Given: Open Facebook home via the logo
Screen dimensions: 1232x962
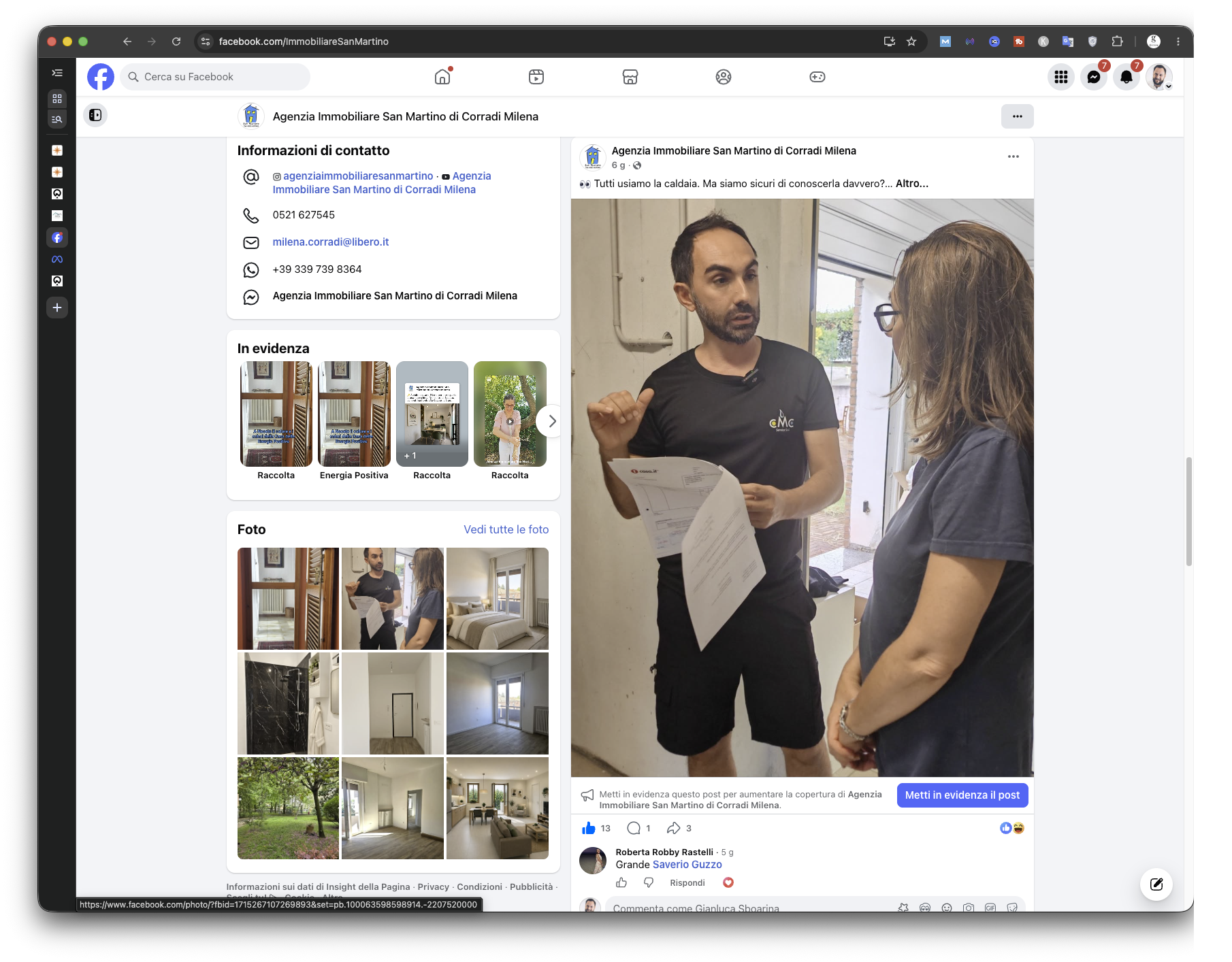Looking at the screenshot, I should pyautogui.click(x=101, y=77).
